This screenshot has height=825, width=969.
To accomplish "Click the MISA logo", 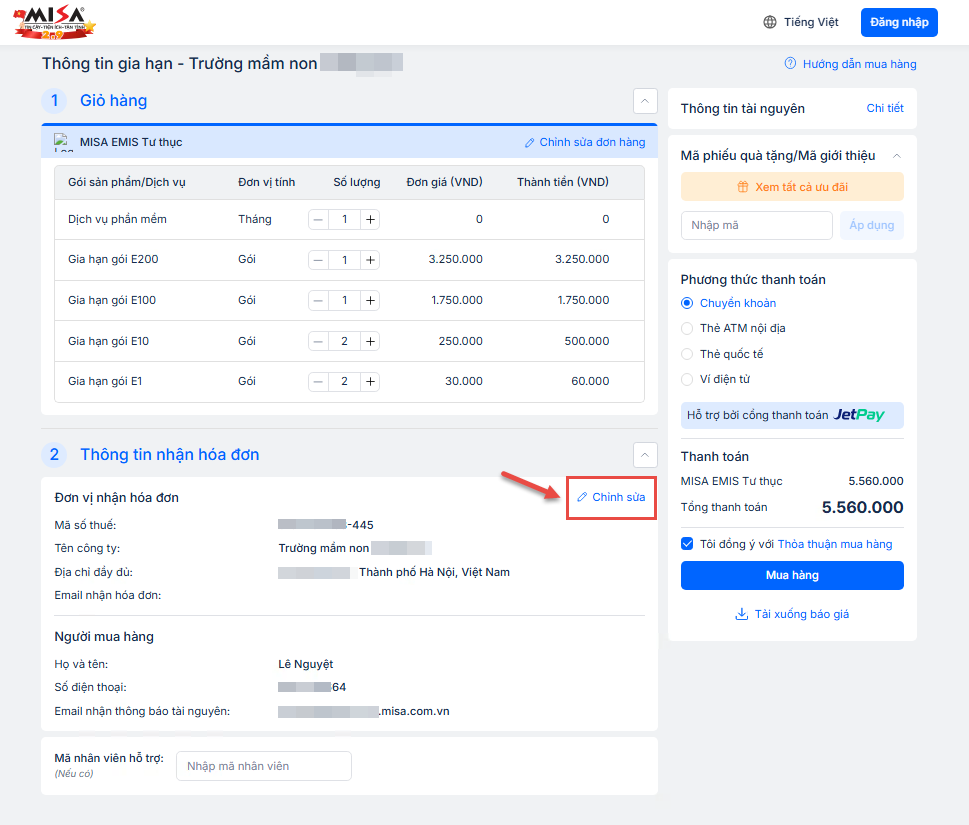I will point(54,23).
